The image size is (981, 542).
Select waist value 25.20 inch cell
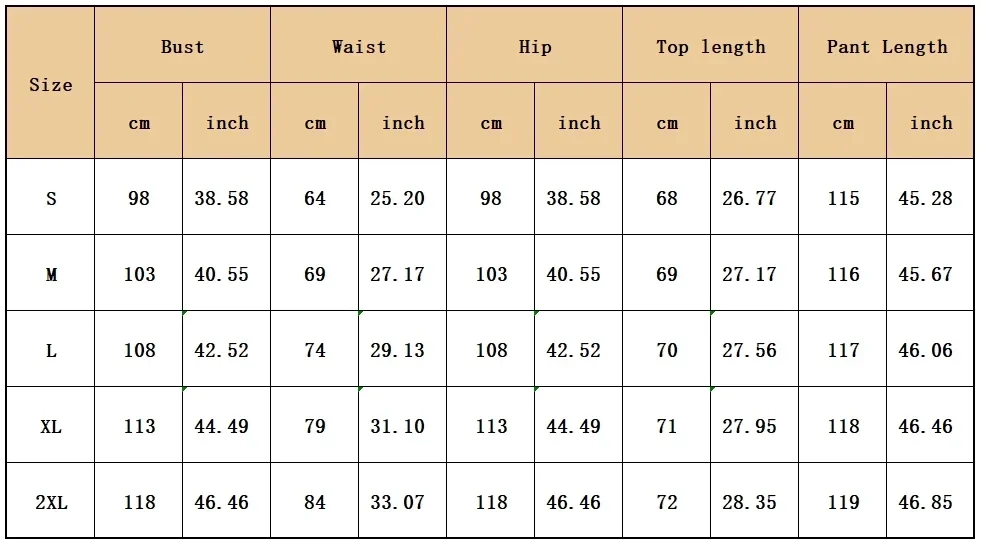click(402, 197)
